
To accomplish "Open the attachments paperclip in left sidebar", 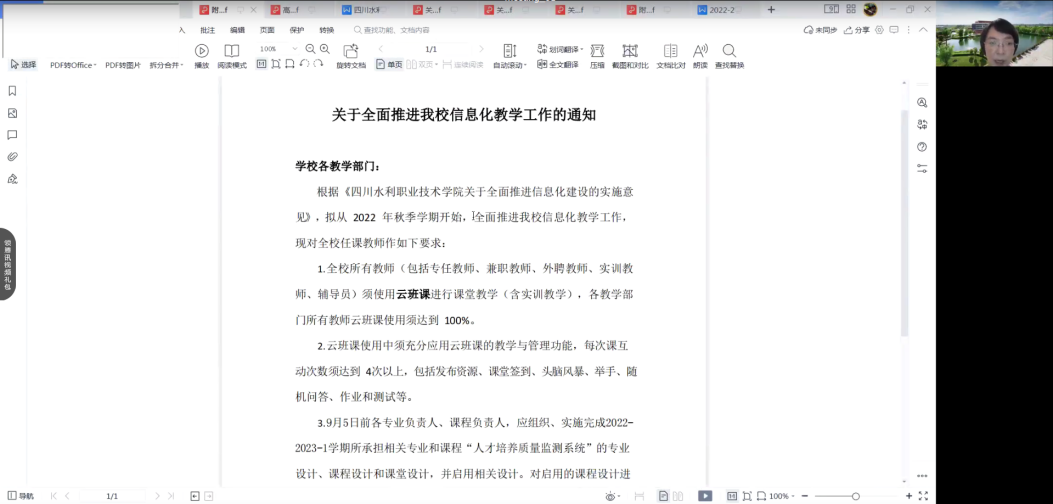I will 13,157.
